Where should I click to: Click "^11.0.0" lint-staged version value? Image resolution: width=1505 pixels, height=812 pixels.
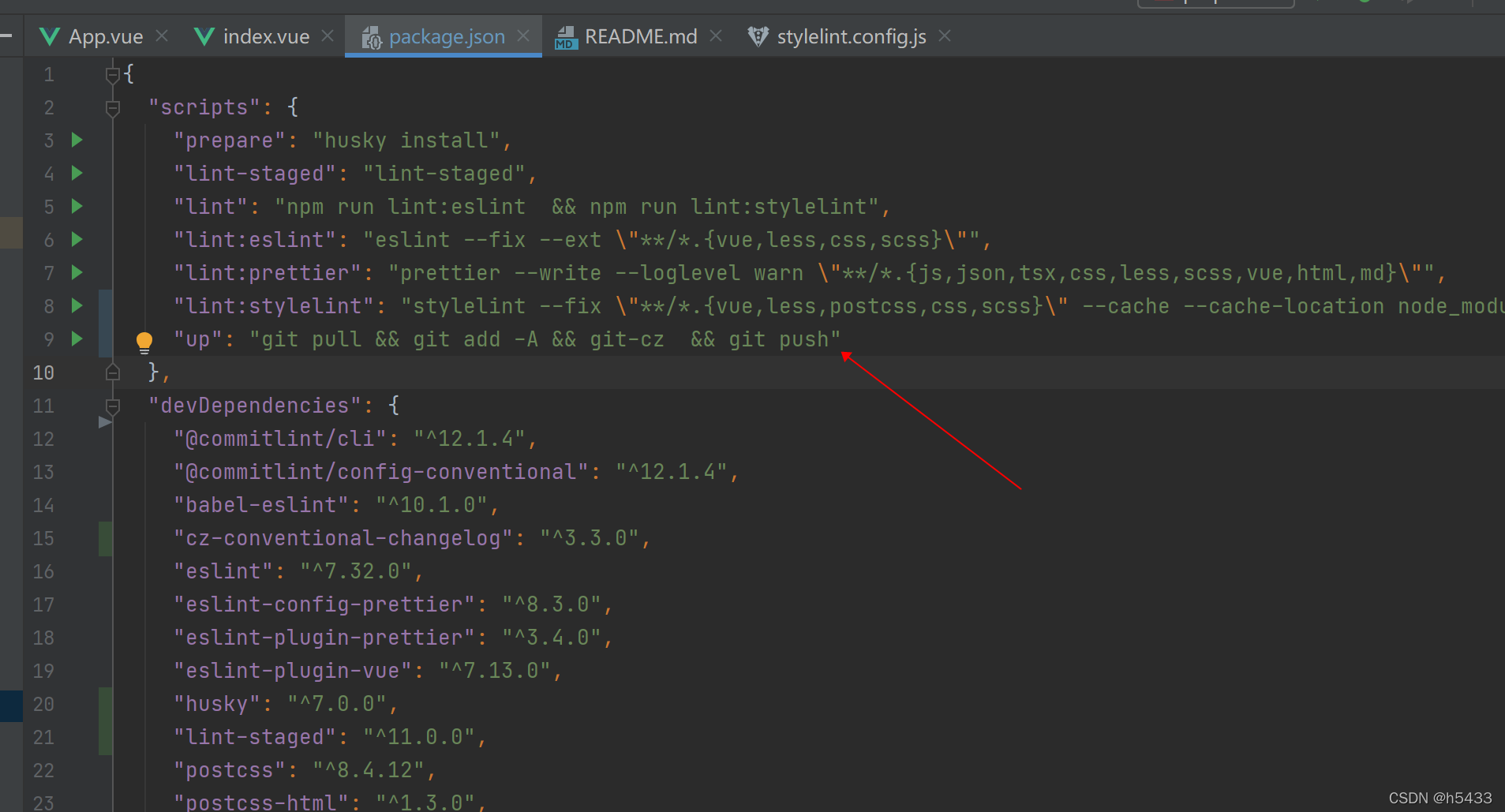click(419, 737)
